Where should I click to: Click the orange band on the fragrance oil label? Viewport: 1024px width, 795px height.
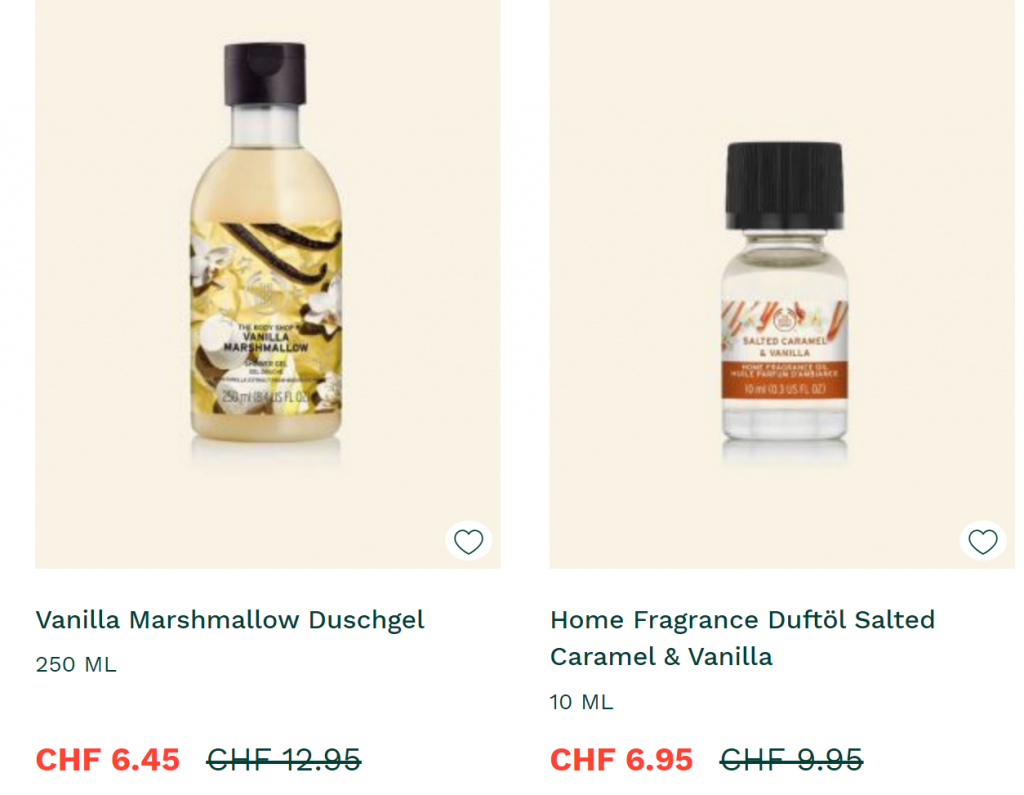(x=784, y=379)
